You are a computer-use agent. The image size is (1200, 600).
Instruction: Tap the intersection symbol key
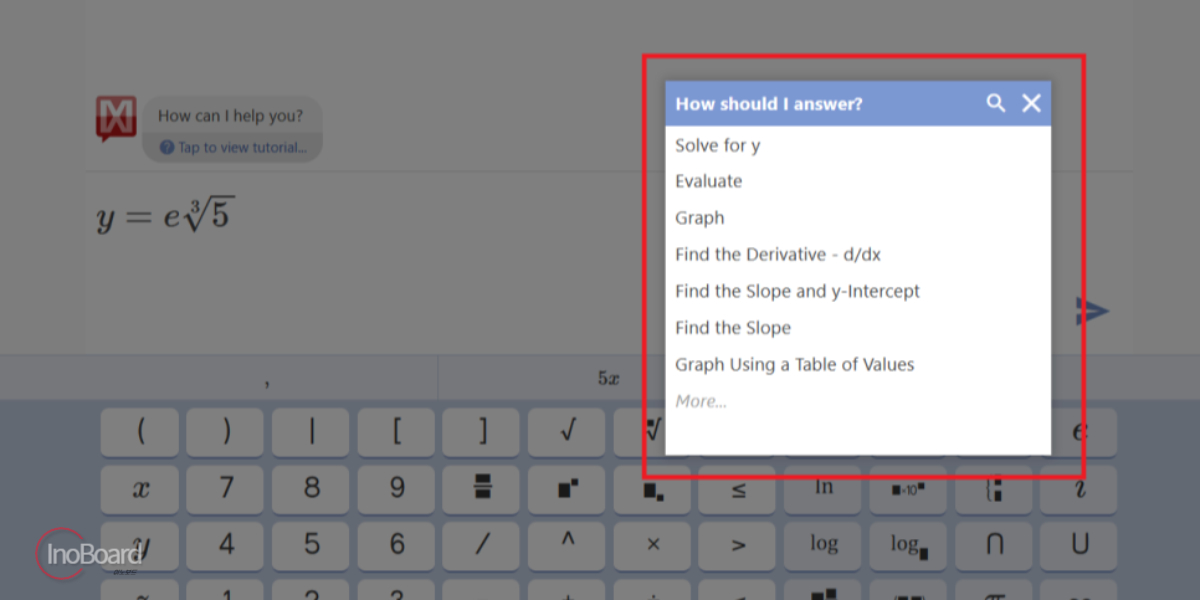click(994, 545)
